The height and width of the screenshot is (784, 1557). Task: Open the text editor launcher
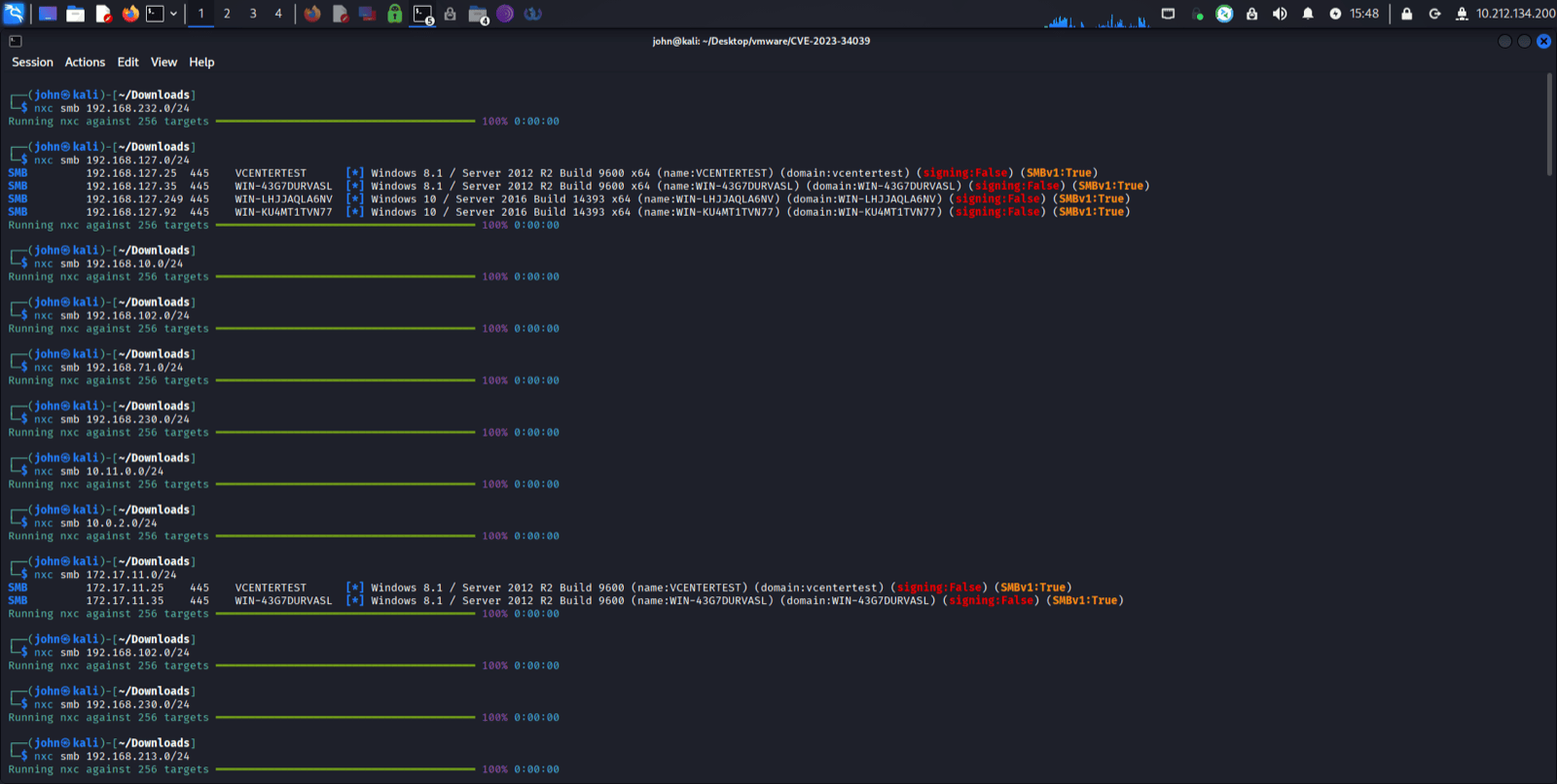(x=103, y=14)
